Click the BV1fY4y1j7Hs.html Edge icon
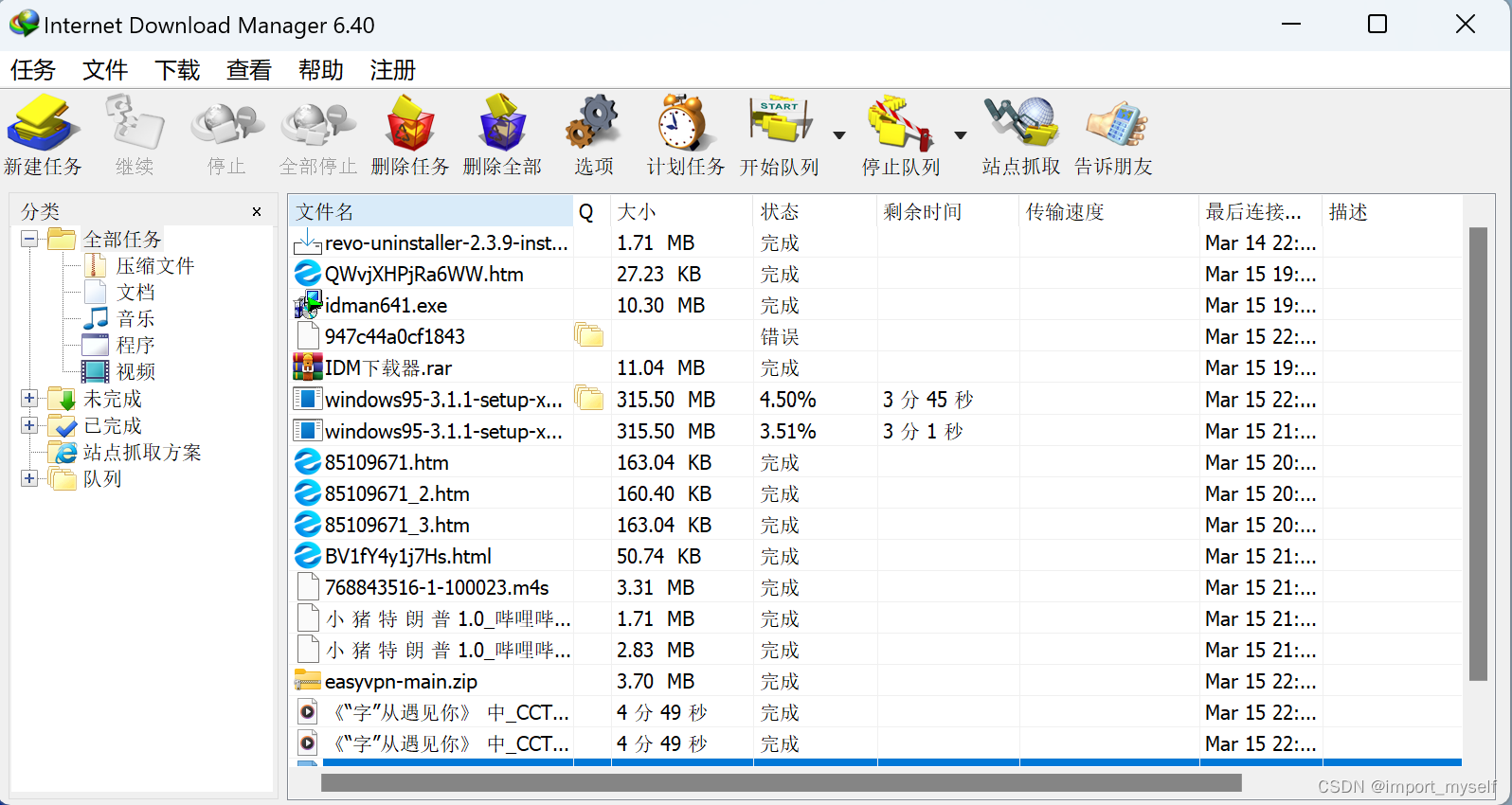Image resolution: width=1512 pixels, height=805 pixels. pos(308,555)
